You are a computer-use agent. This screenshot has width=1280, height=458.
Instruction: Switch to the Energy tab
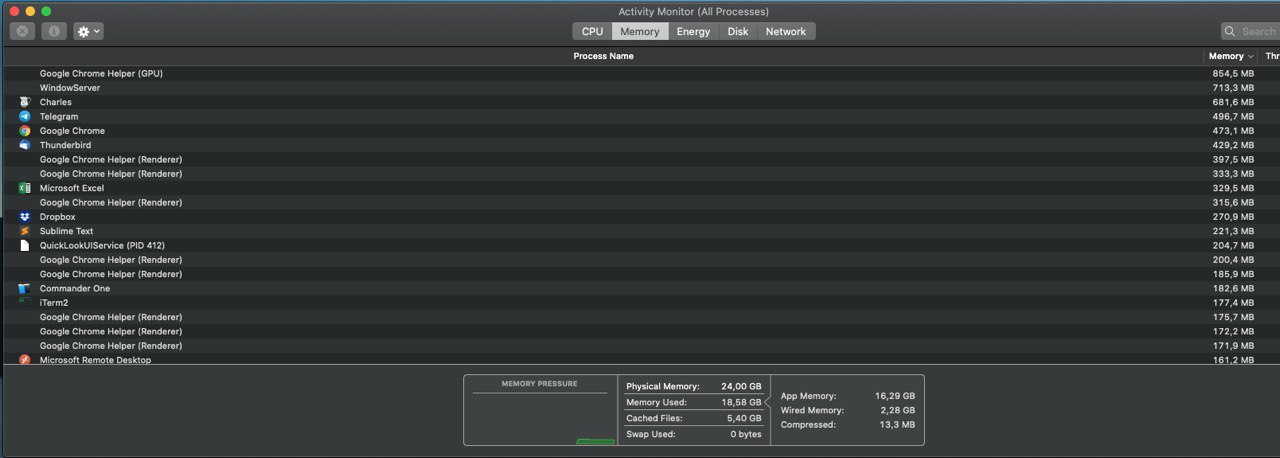pos(693,31)
